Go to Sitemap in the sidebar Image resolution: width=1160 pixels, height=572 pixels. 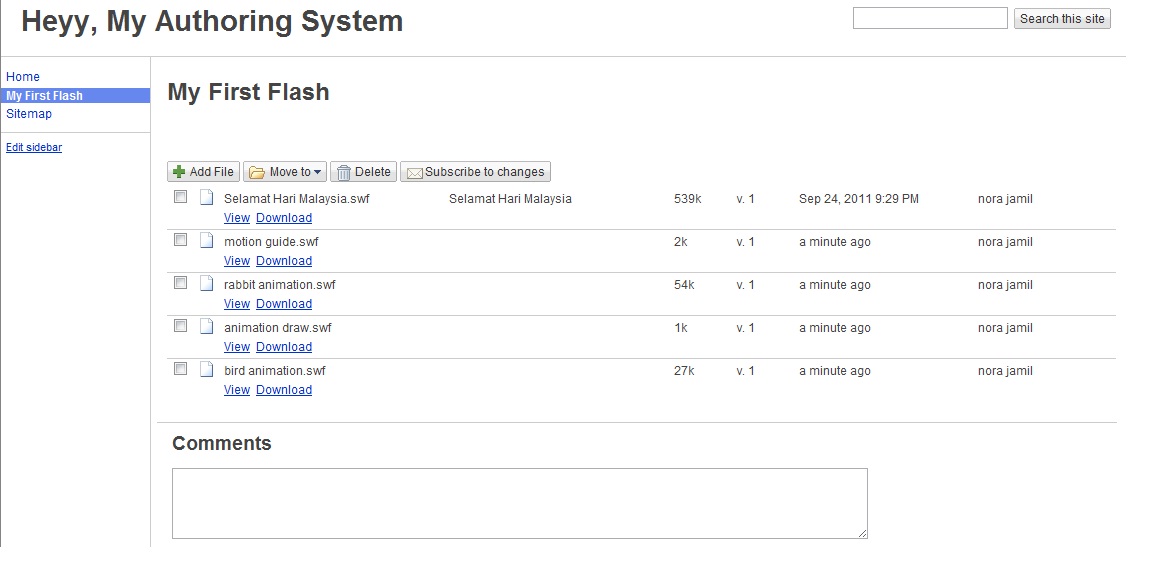29,114
